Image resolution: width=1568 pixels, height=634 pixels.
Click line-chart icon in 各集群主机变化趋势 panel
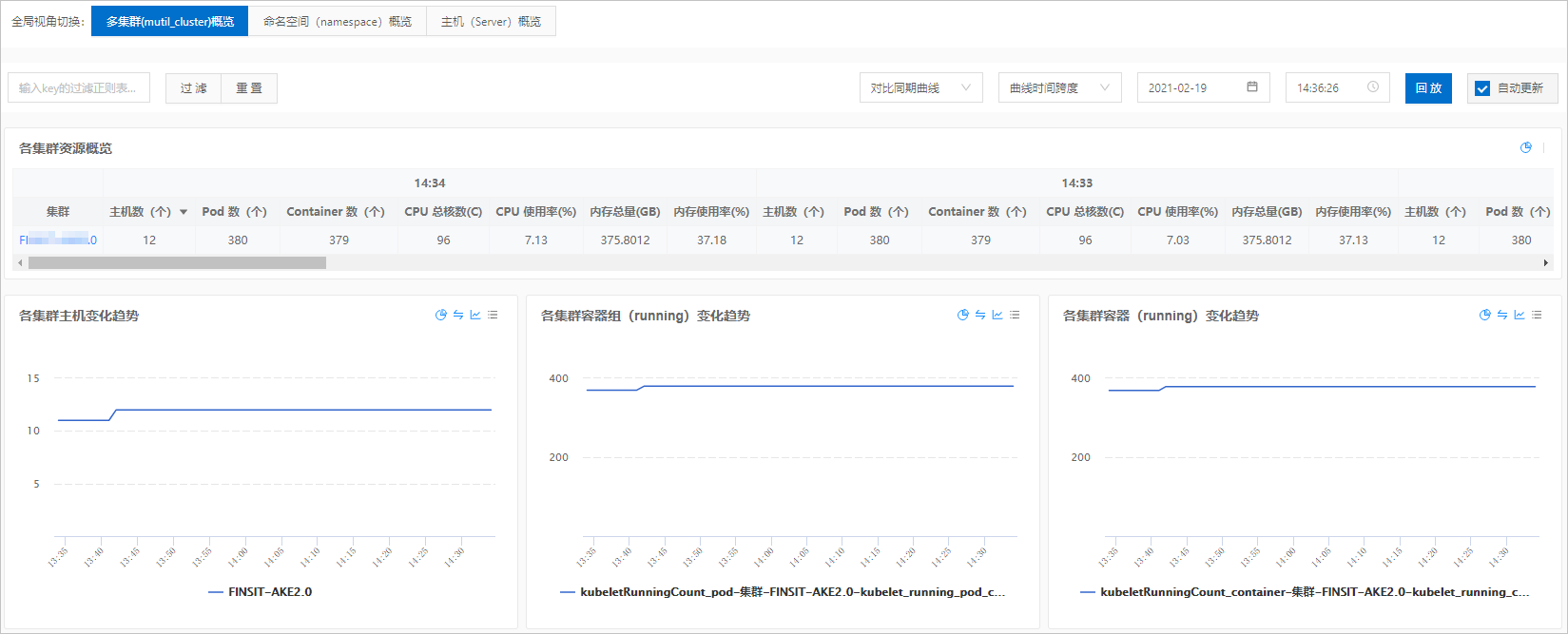point(475,315)
